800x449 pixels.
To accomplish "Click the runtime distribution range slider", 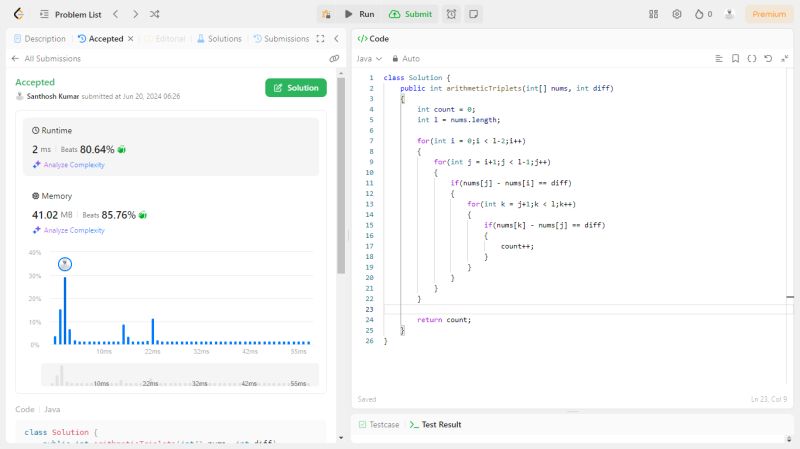I will point(180,374).
